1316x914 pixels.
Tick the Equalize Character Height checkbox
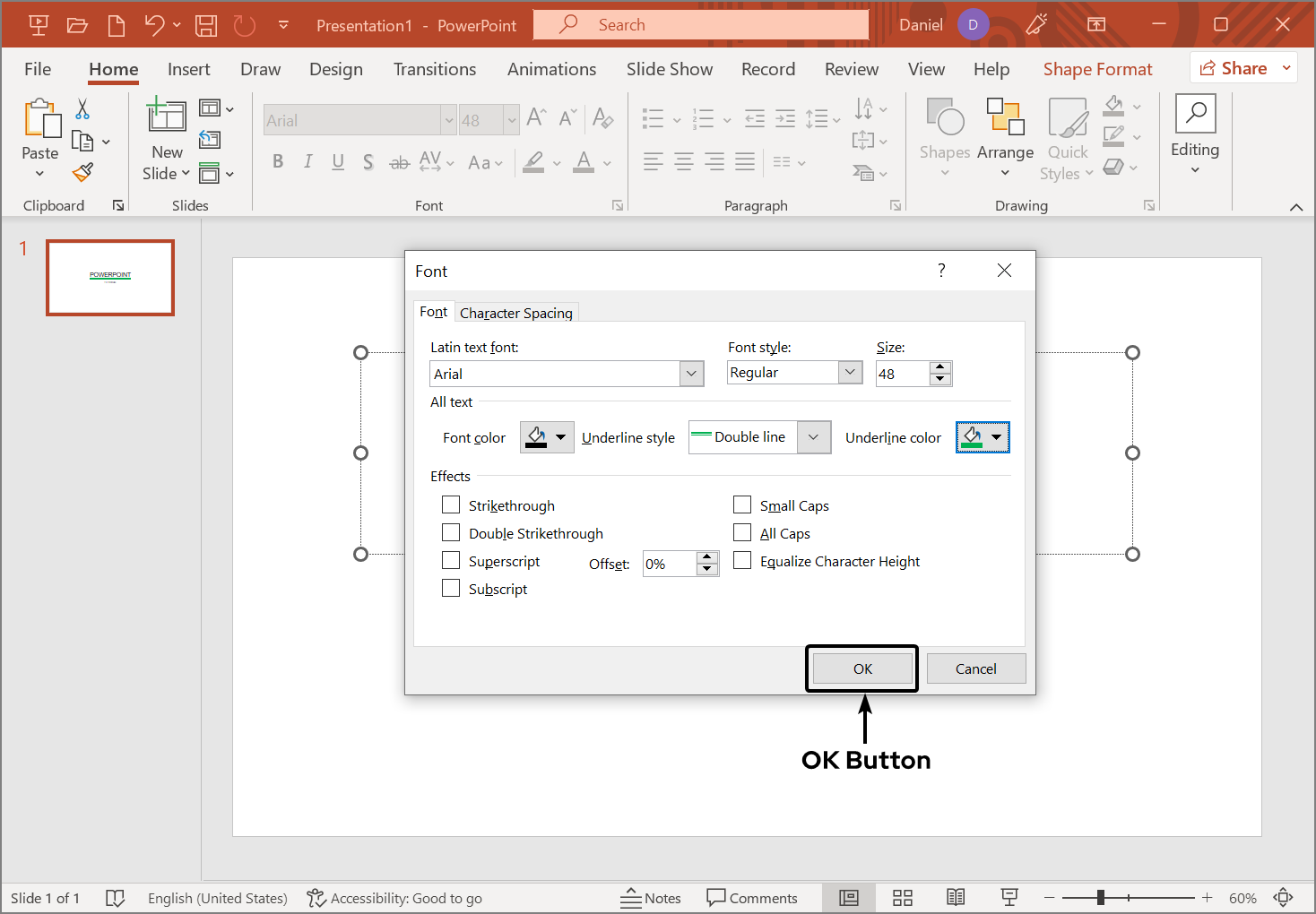(x=742, y=561)
